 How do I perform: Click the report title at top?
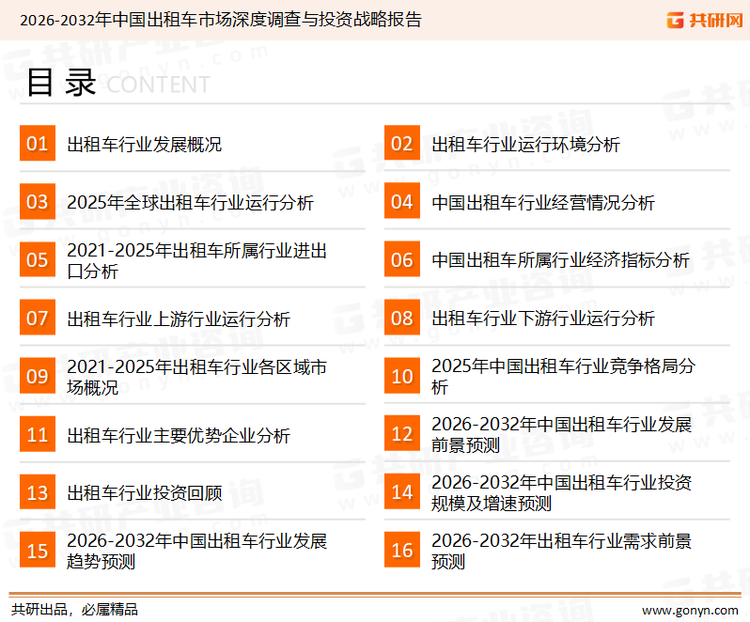pos(220,20)
